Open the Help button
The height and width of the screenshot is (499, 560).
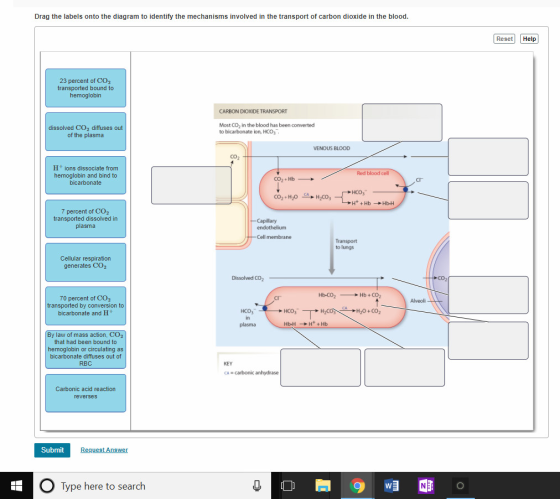pyautogui.click(x=529, y=39)
